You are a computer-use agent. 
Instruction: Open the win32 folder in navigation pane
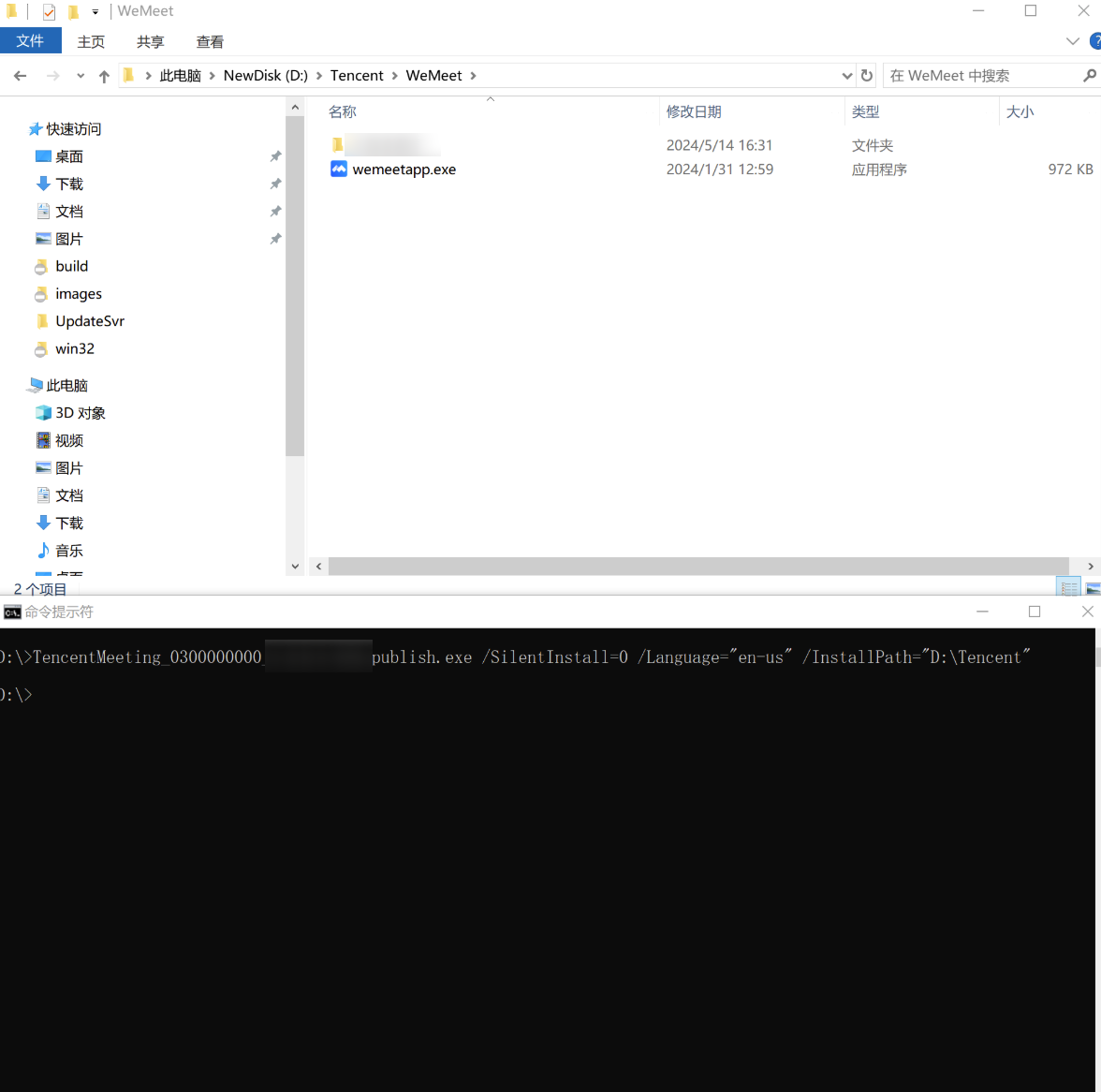click(x=75, y=348)
